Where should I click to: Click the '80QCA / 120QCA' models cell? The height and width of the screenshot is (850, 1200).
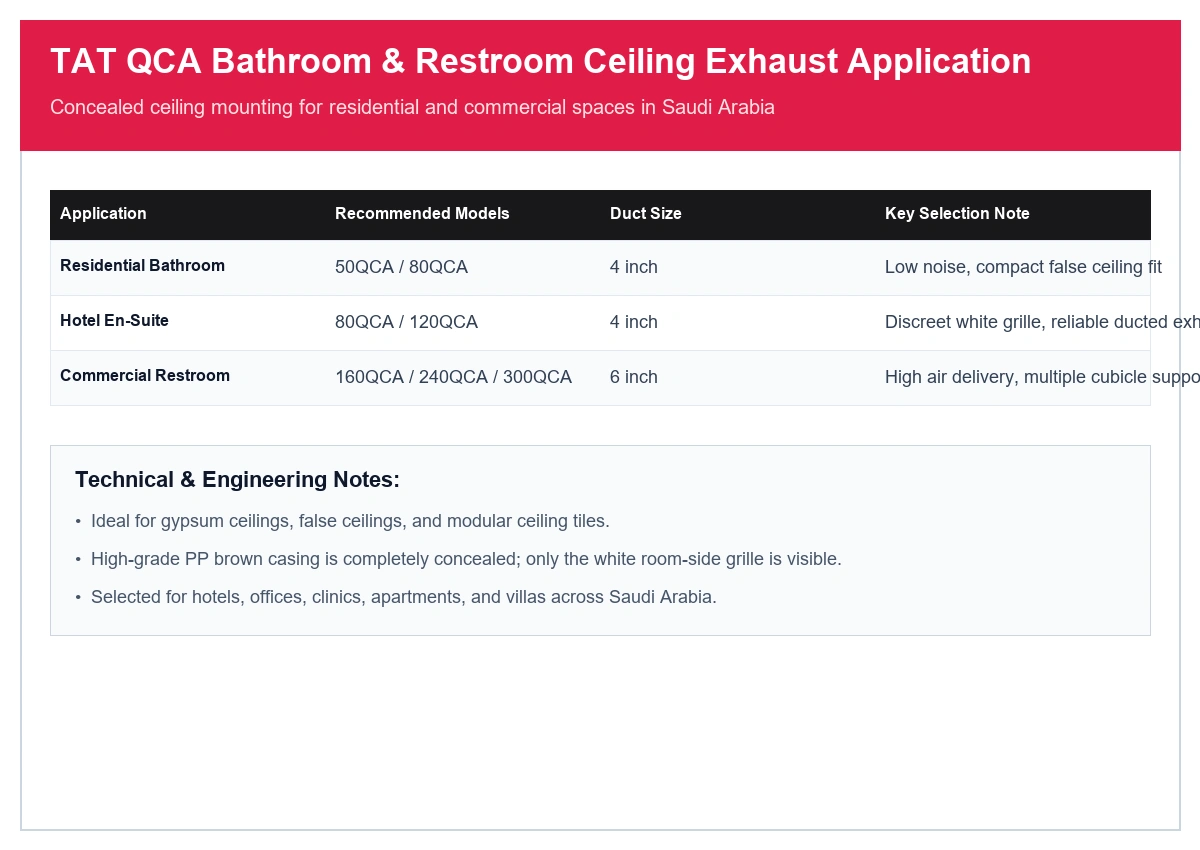[x=406, y=322]
